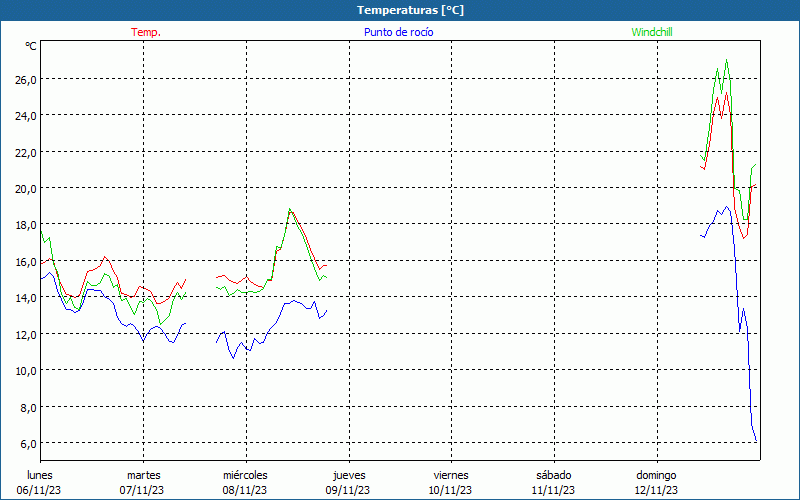Viewport: 800px width, 500px height.
Task: Click the 'lunes' day label
Action: [x=40, y=475]
